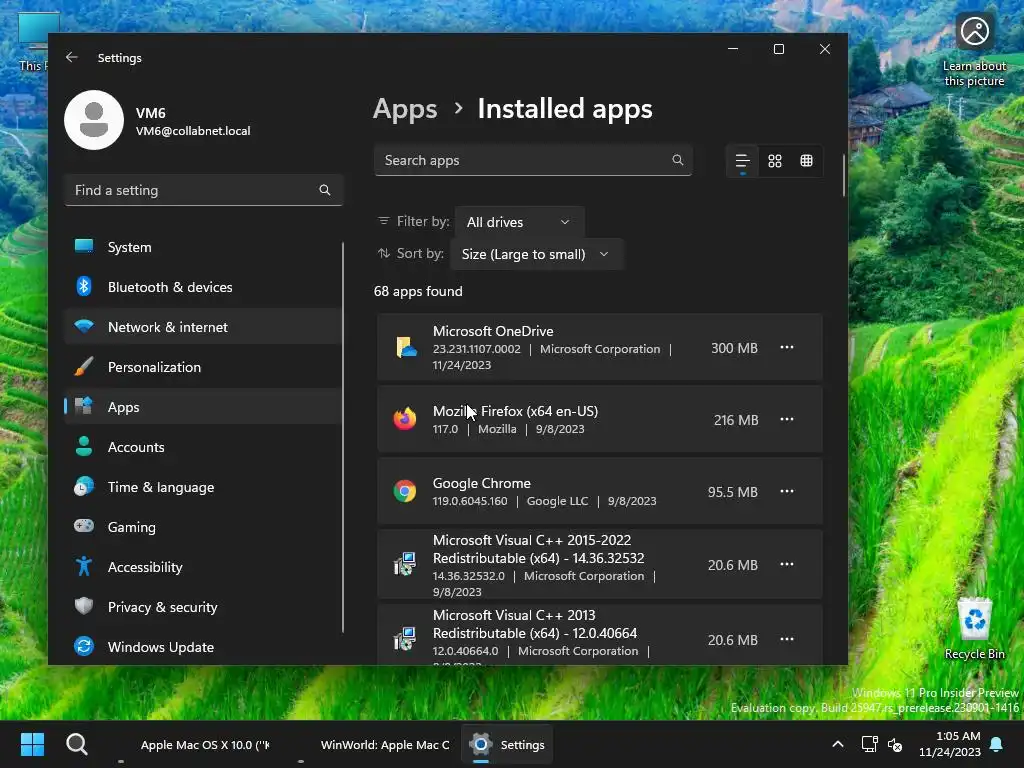Click the magnifier icon in Search apps
1024x768 pixels.
[x=677, y=160]
